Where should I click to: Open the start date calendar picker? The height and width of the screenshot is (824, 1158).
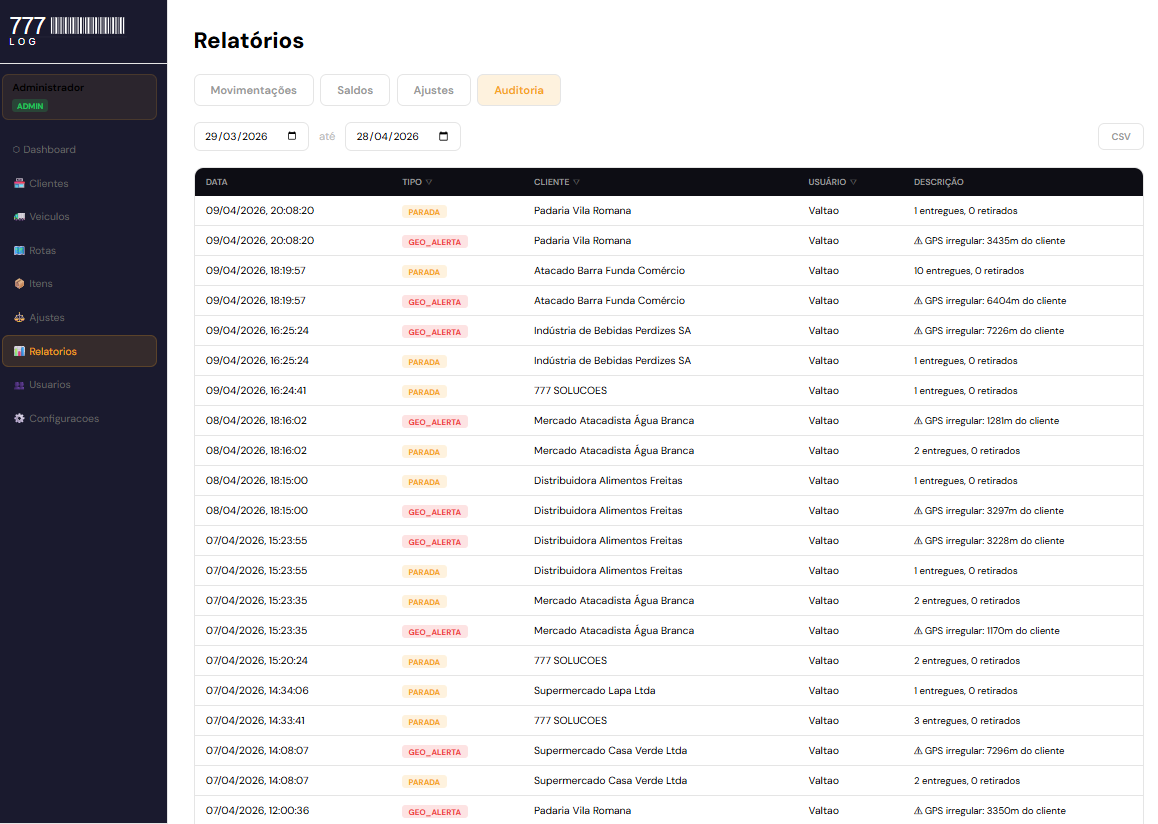tap(292, 137)
